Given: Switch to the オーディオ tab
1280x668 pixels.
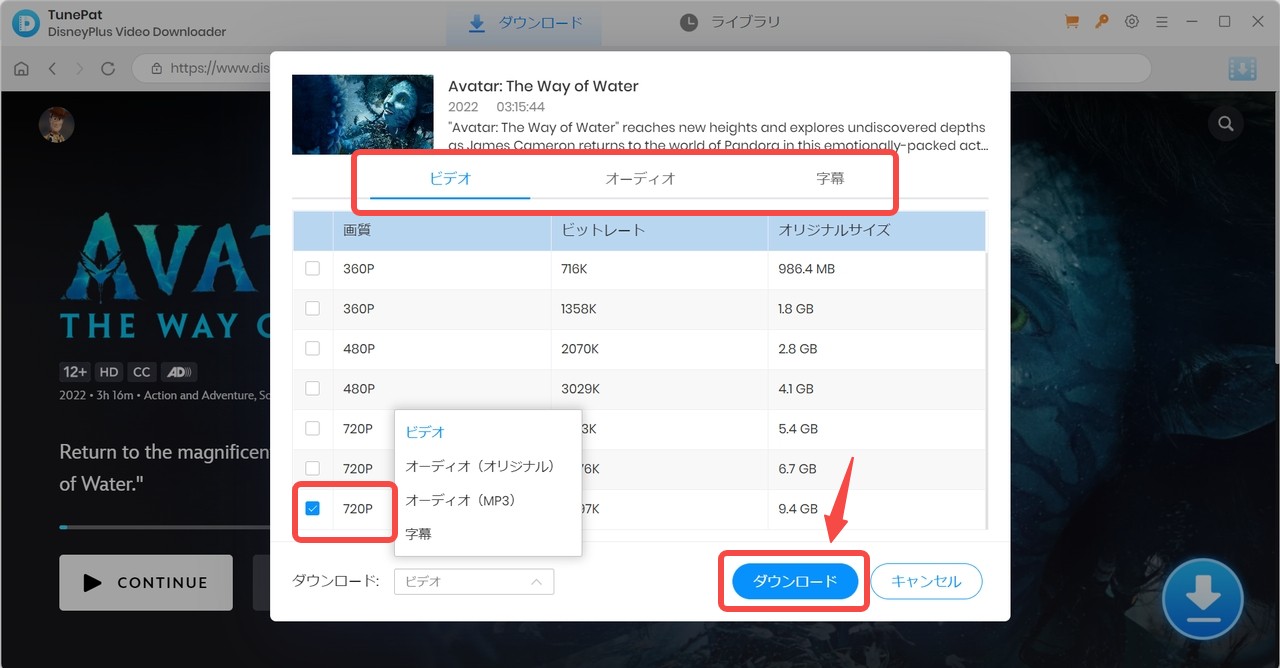Looking at the screenshot, I should click(x=640, y=179).
